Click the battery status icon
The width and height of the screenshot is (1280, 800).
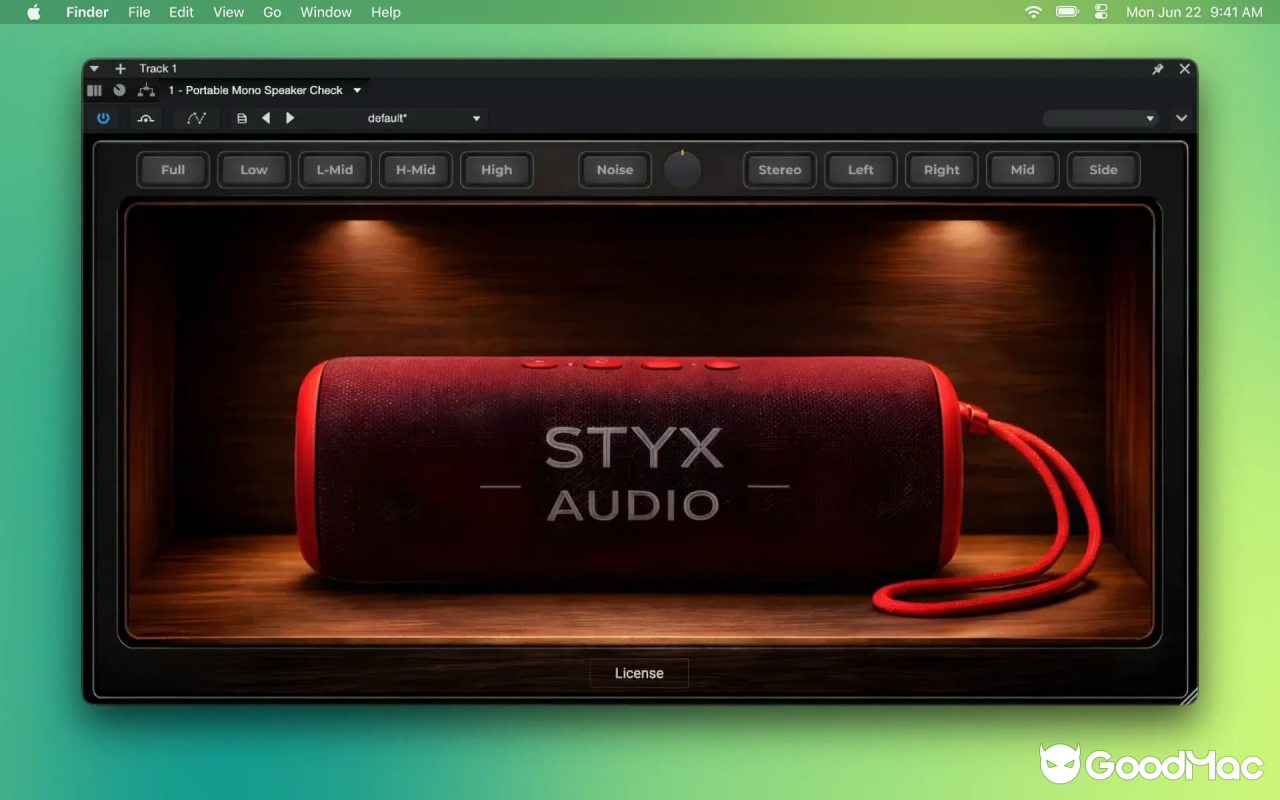(1067, 12)
